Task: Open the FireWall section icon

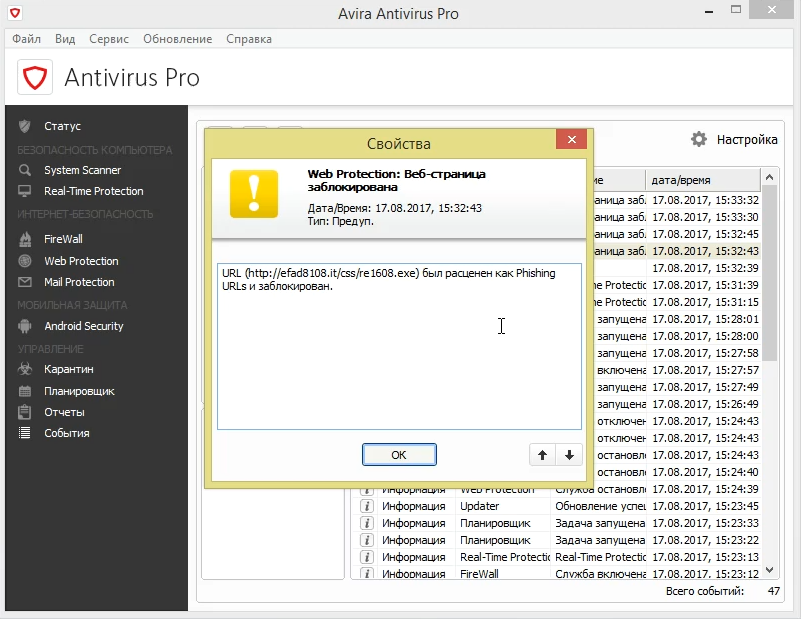Action: pyautogui.click(x=25, y=239)
